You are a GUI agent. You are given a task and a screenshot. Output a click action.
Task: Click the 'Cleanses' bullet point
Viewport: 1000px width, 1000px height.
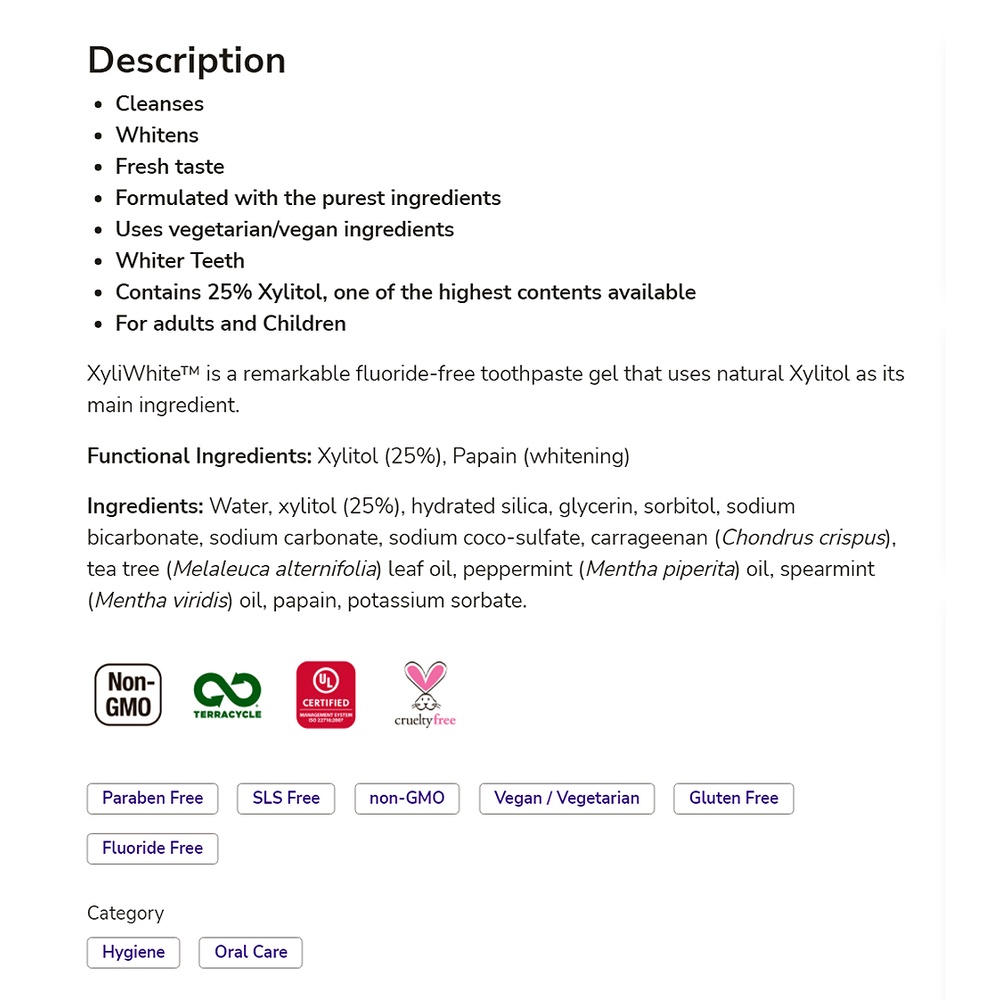(160, 104)
